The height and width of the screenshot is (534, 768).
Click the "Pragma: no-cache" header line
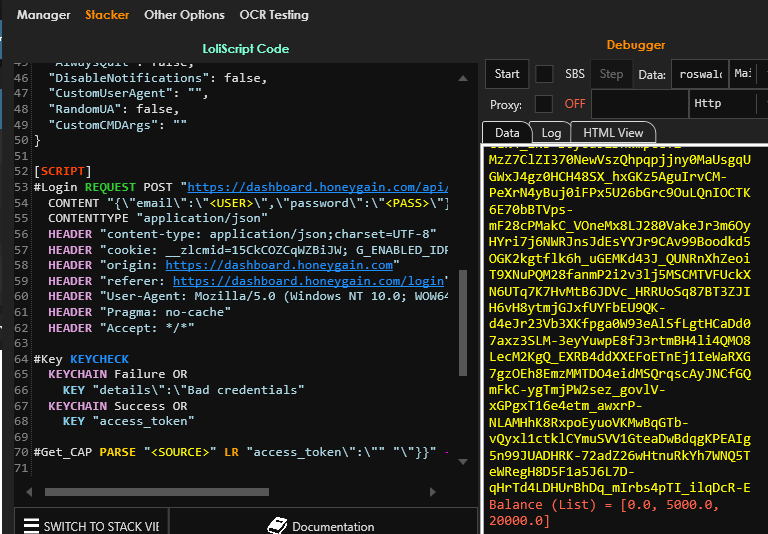(x=140, y=312)
